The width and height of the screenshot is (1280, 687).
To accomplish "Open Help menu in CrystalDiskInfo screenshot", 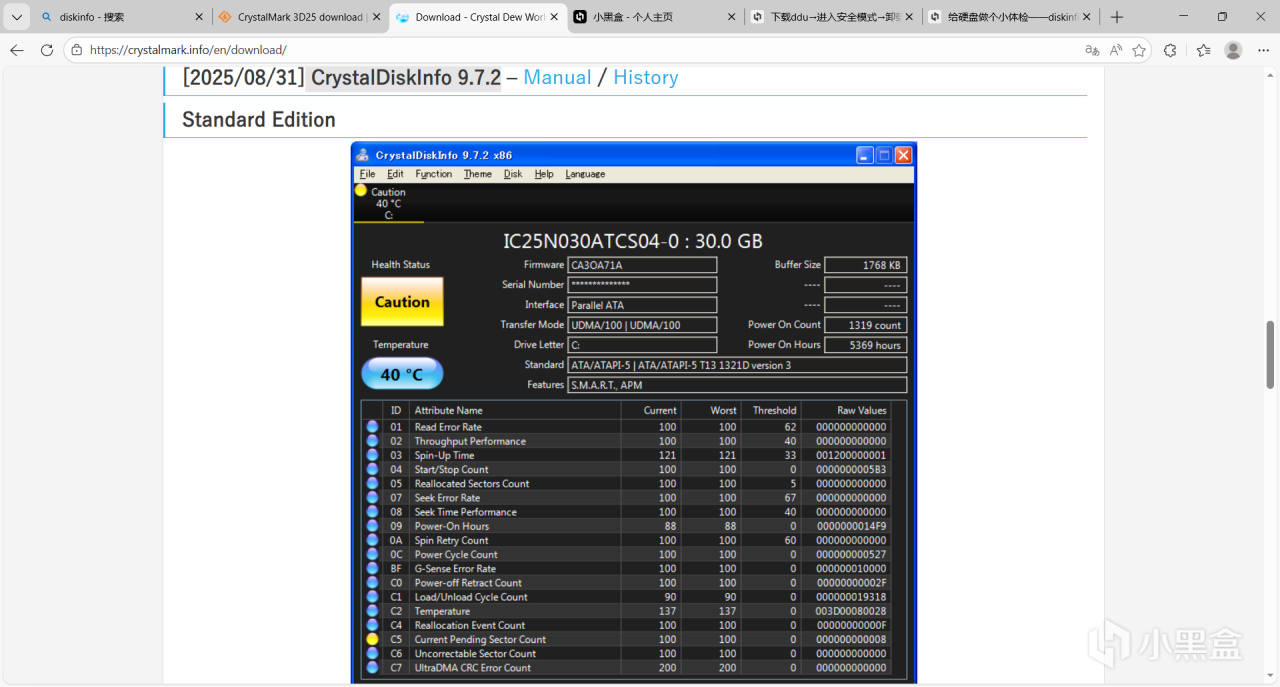I will [x=543, y=174].
